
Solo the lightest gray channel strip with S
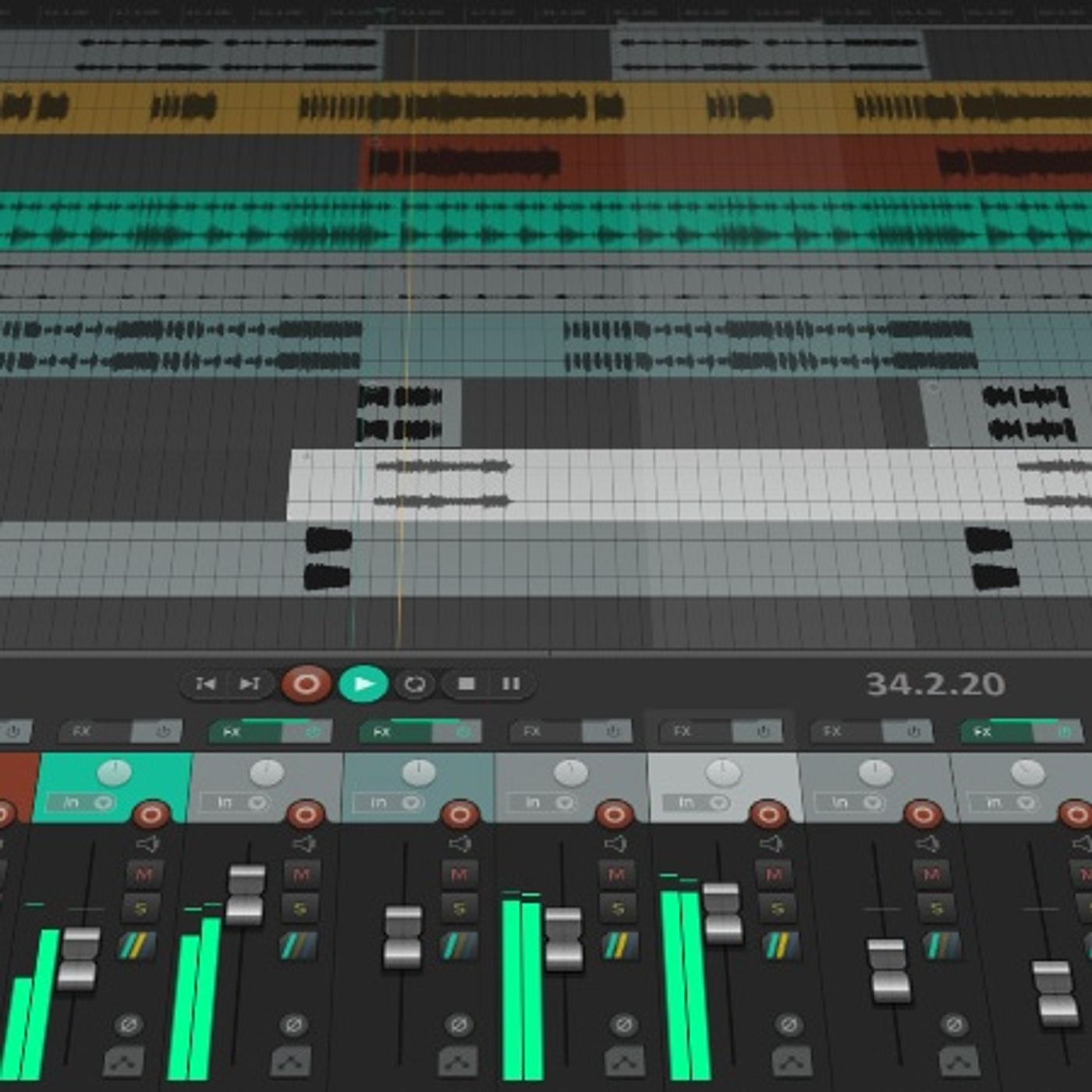coord(777,908)
